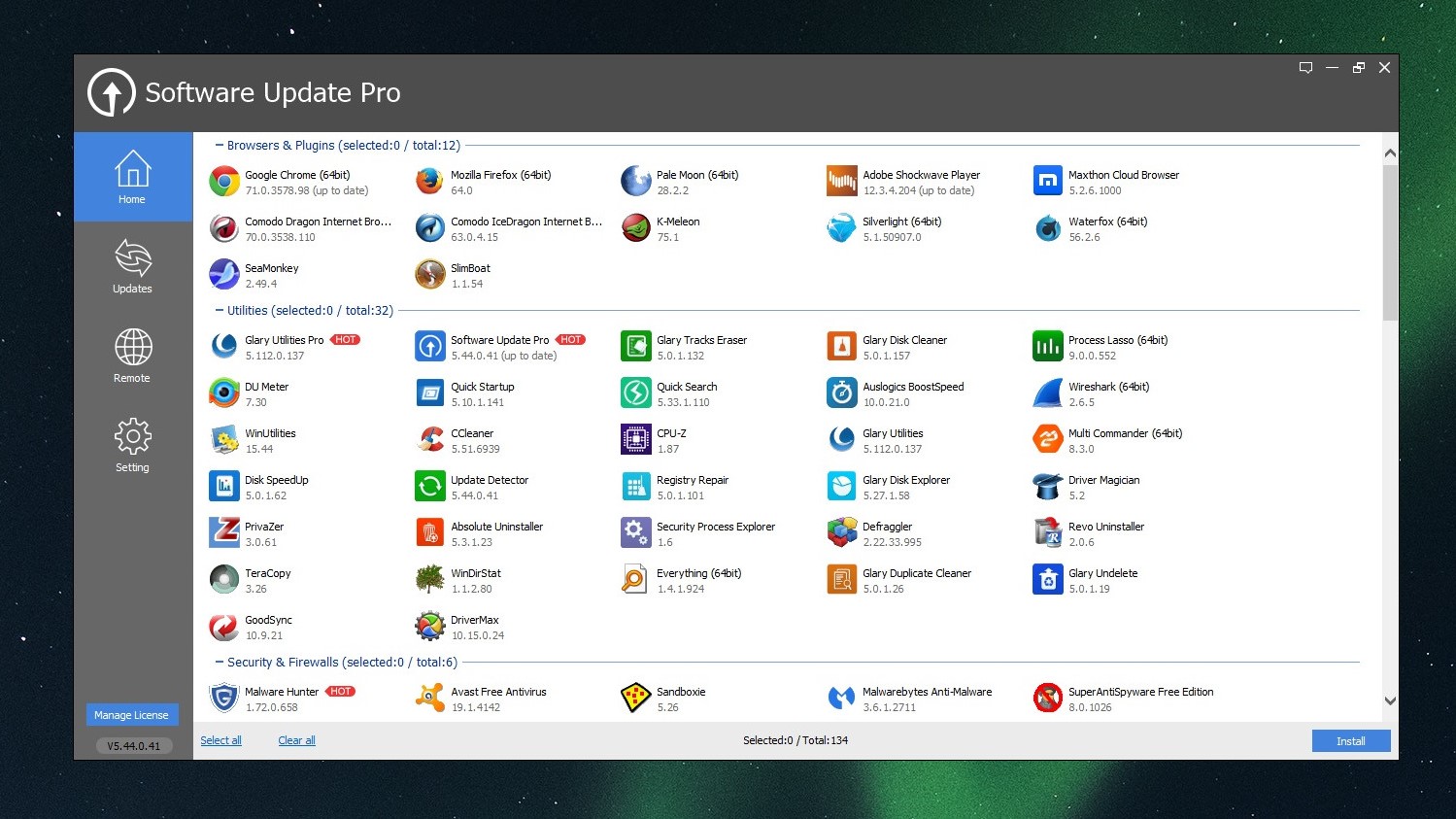
Task: Click the K-Meleon icon
Action: (636, 228)
